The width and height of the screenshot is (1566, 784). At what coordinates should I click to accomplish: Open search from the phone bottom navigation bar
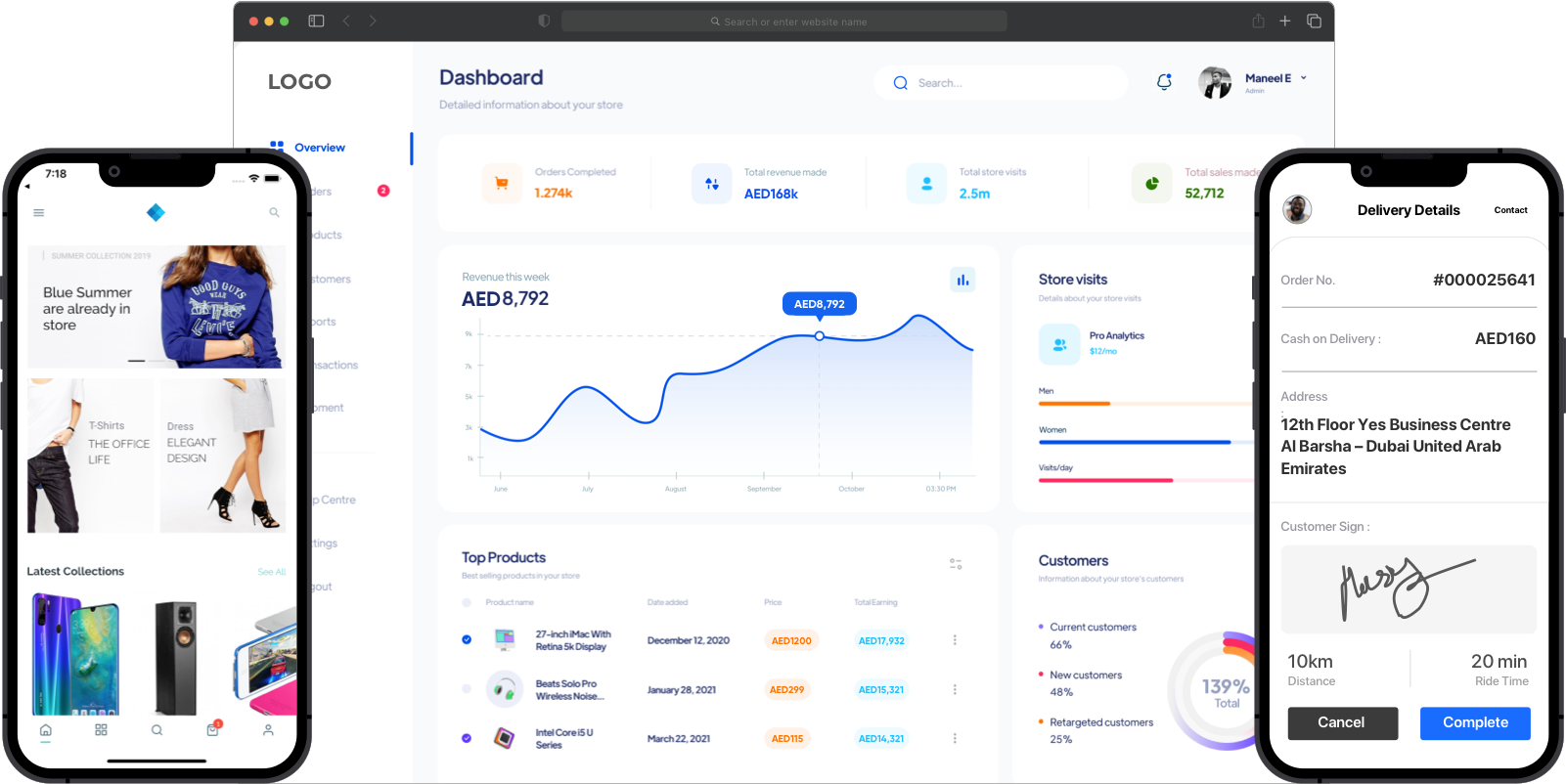click(157, 730)
